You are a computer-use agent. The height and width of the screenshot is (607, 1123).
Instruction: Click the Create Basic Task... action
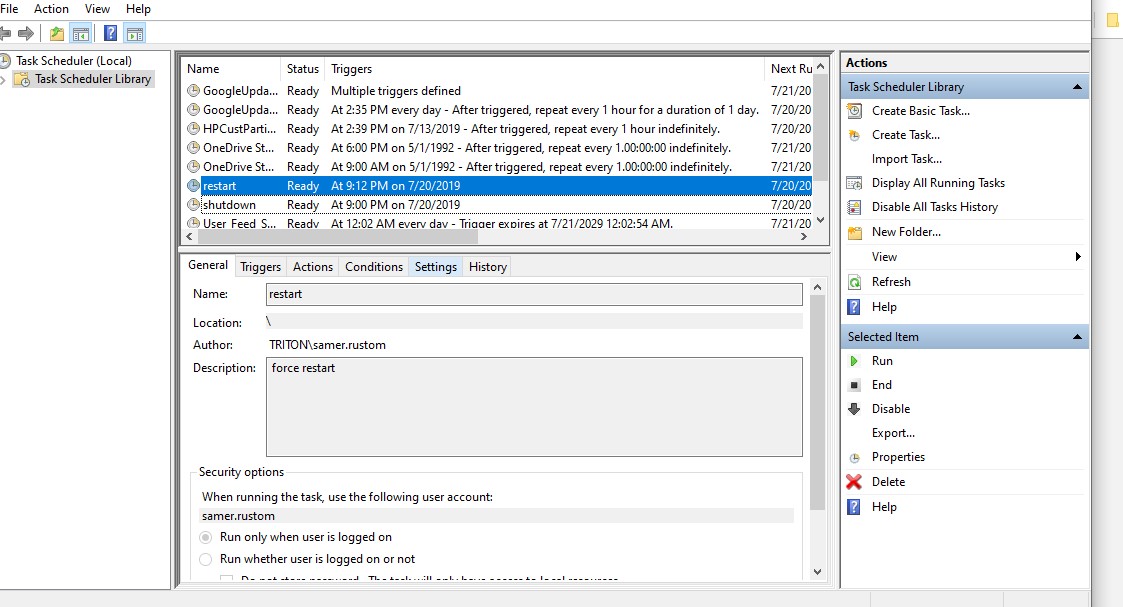click(920, 111)
